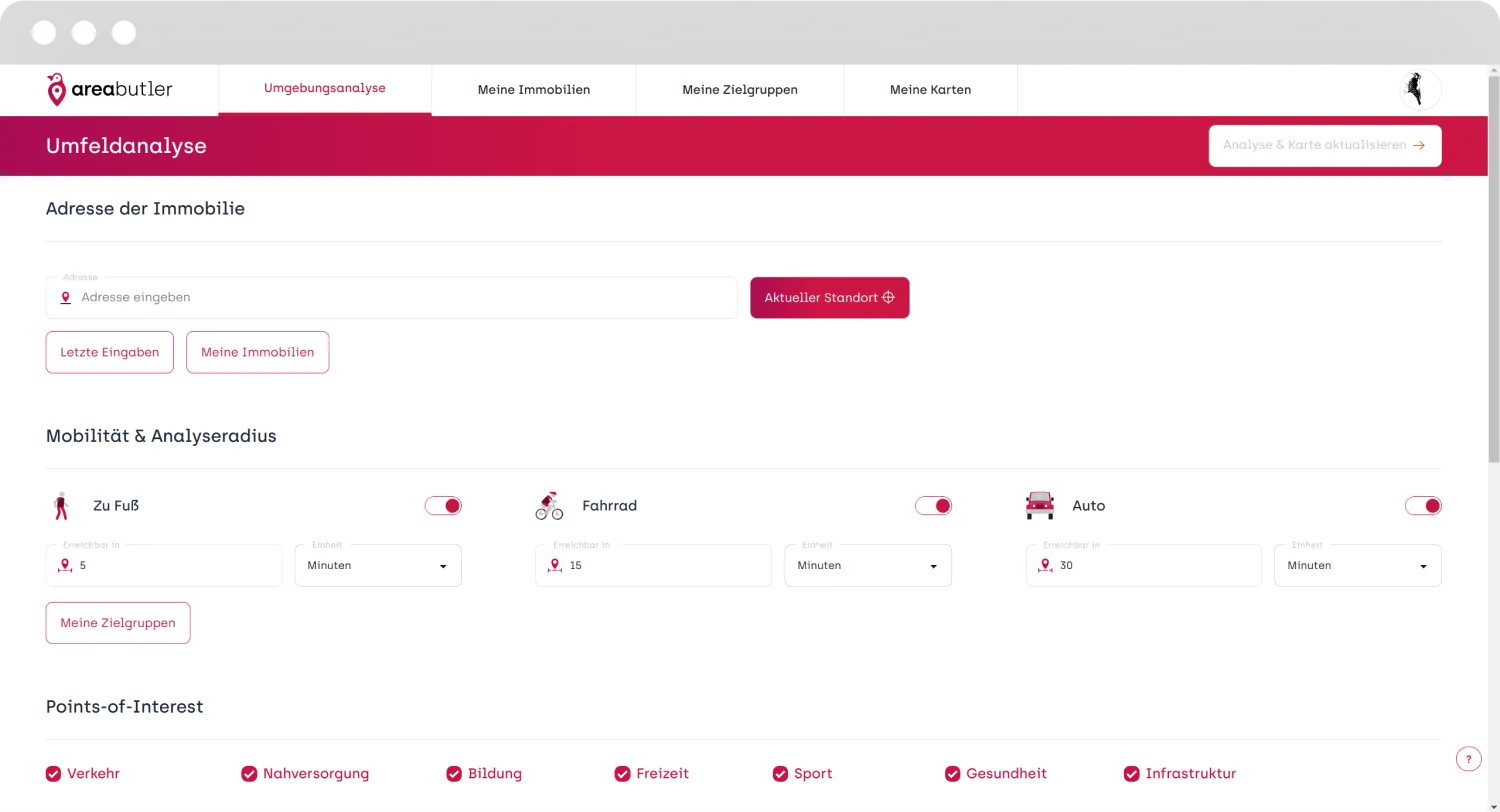The height and width of the screenshot is (812, 1500).
Task: Uncheck the Sport checkbox
Action: click(x=781, y=774)
